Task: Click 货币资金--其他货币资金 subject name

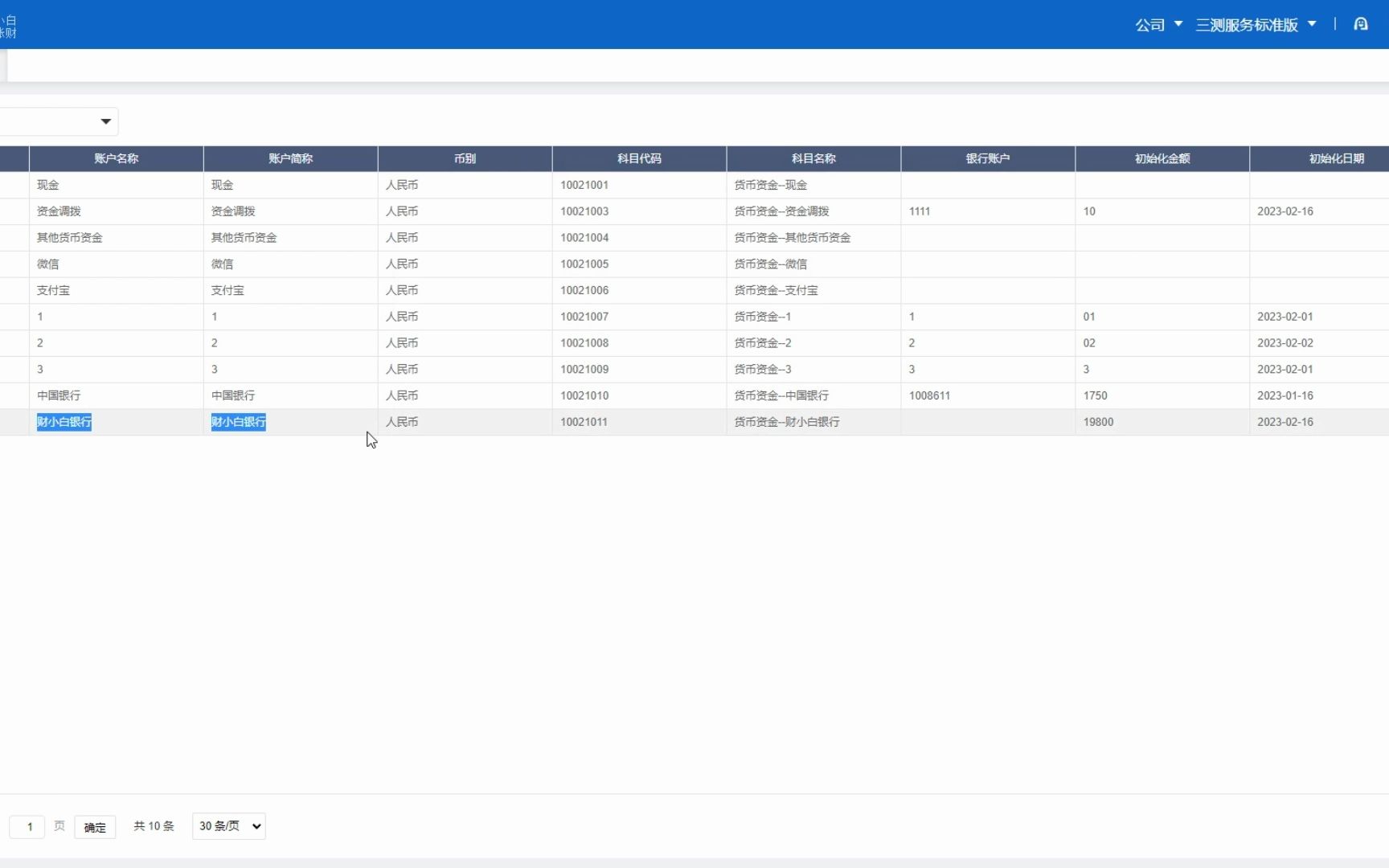Action: coord(793,238)
